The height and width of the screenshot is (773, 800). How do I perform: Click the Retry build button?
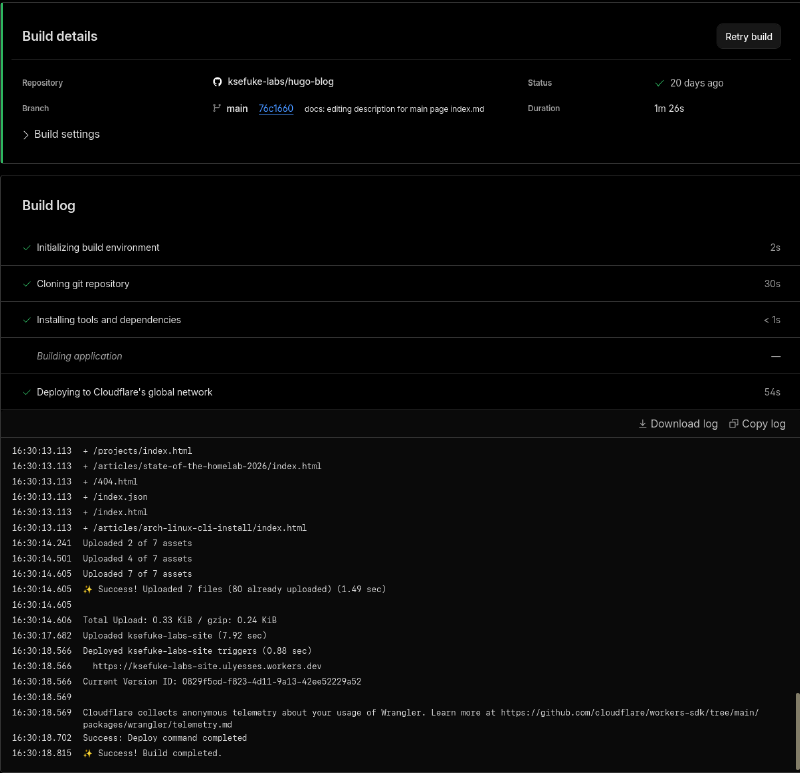748,36
